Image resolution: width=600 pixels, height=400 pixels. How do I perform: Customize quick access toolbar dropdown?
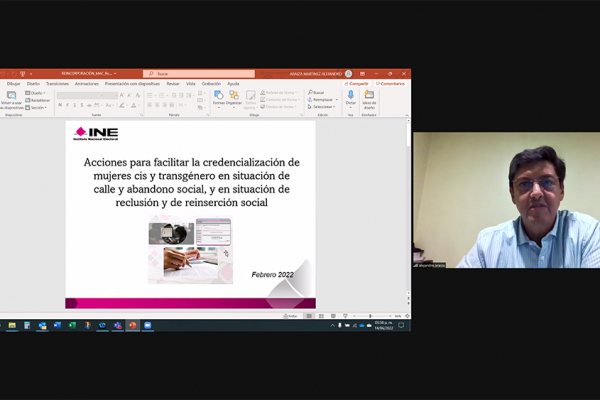31,73
